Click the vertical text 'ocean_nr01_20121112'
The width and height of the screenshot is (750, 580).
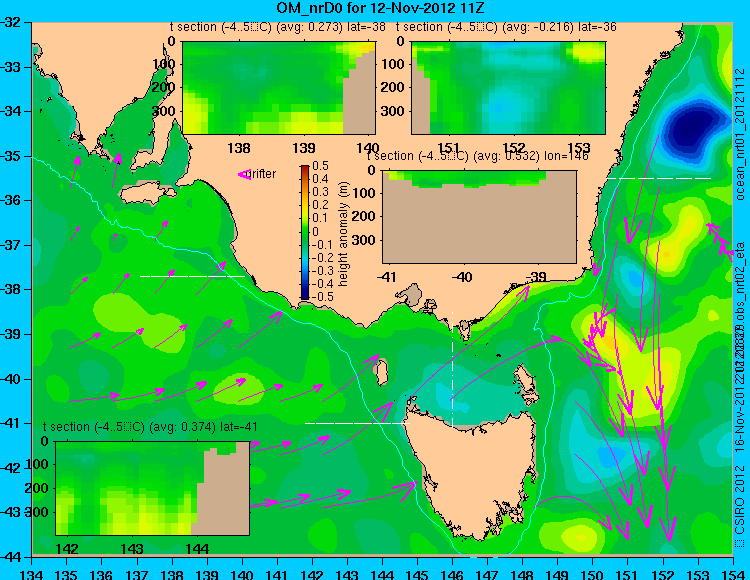740,134
